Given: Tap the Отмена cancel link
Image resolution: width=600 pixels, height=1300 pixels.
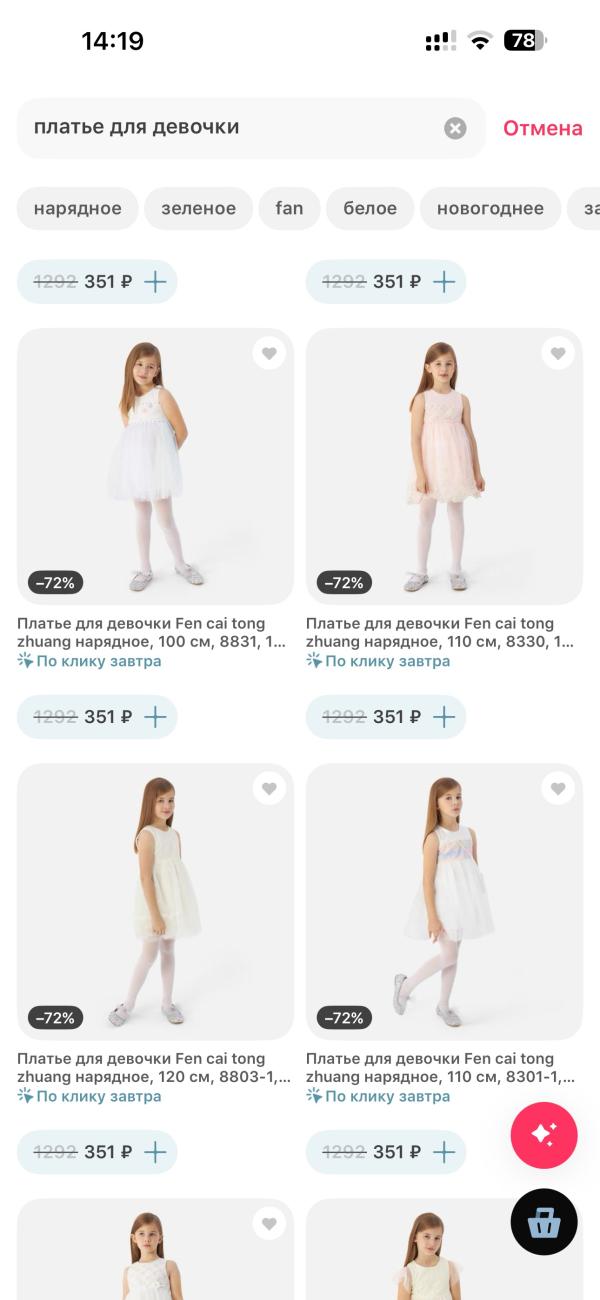Looking at the screenshot, I should tap(542, 128).
